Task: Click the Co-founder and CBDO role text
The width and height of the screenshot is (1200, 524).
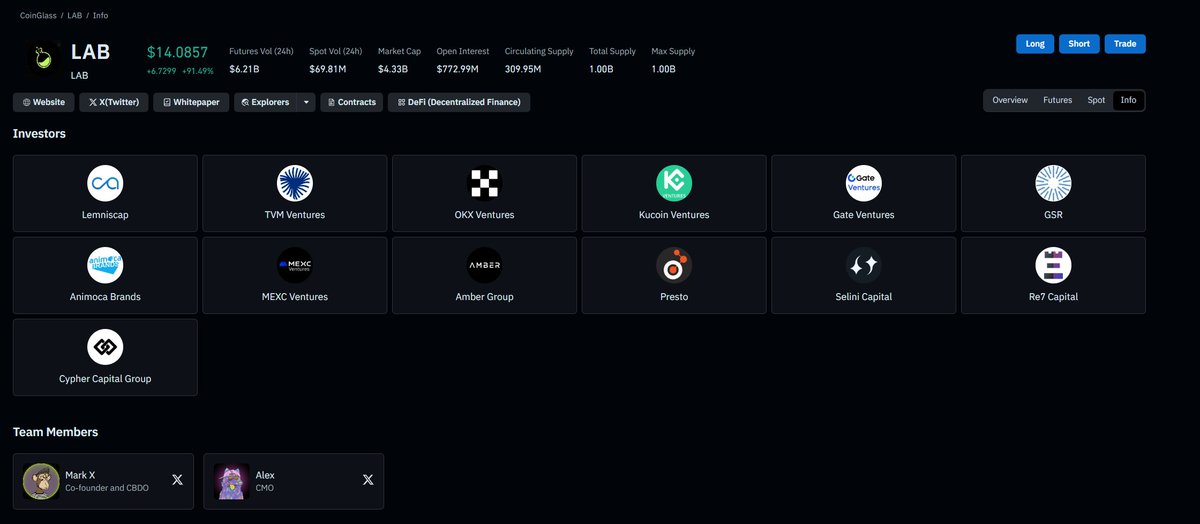Action: (x=105, y=488)
